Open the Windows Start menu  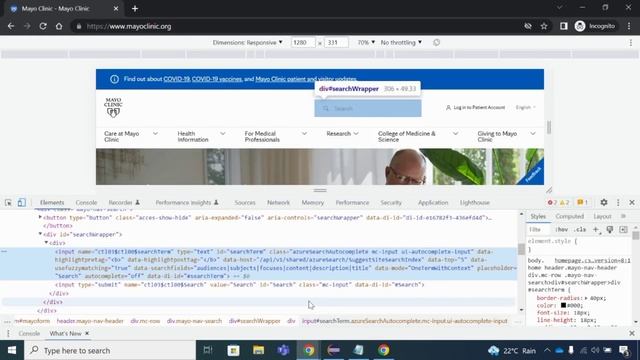(x=12, y=350)
